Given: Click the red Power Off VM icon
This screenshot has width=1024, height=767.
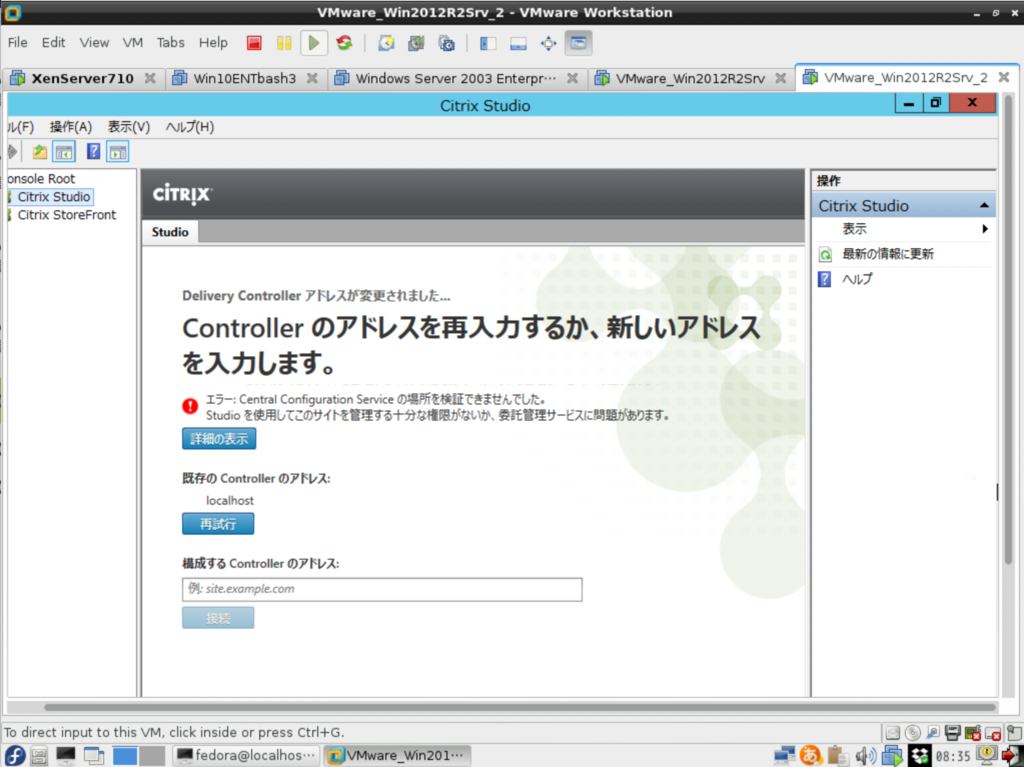Looking at the screenshot, I should (x=254, y=43).
